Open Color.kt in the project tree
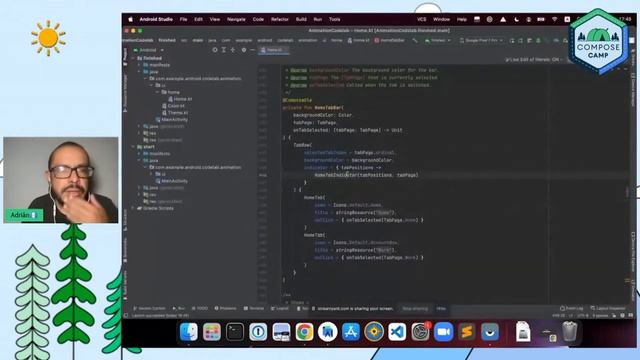The image size is (640, 360). pyautogui.click(x=173, y=106)
